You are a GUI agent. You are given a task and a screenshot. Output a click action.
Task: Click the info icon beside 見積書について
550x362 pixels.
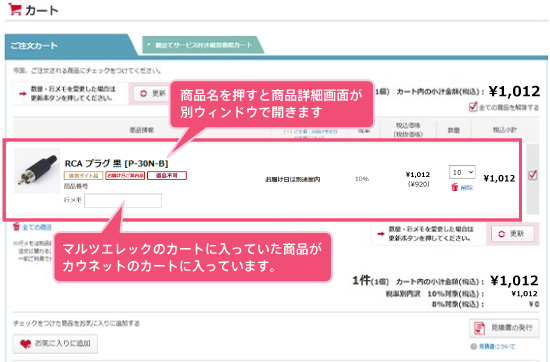[x=474, y=347]
